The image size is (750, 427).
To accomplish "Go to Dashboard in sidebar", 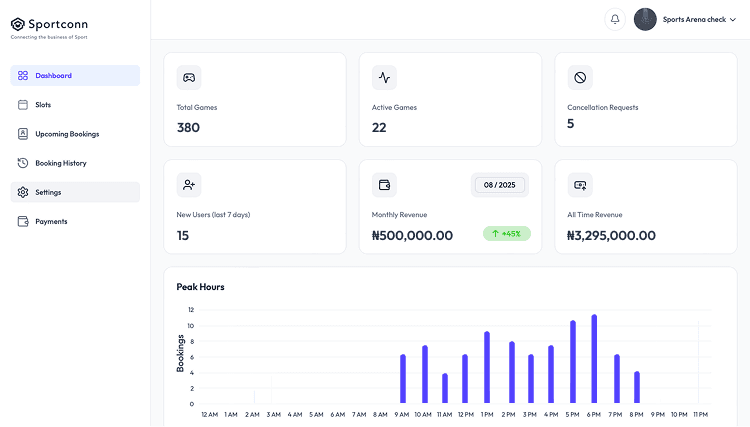I will pyautogui.click(x=75, y=76).
